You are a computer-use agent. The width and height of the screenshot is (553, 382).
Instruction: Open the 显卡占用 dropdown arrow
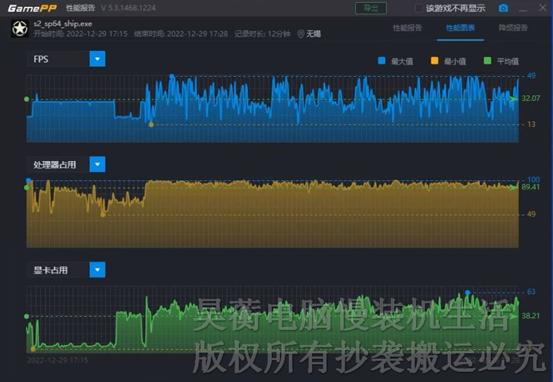click(97, 269)
